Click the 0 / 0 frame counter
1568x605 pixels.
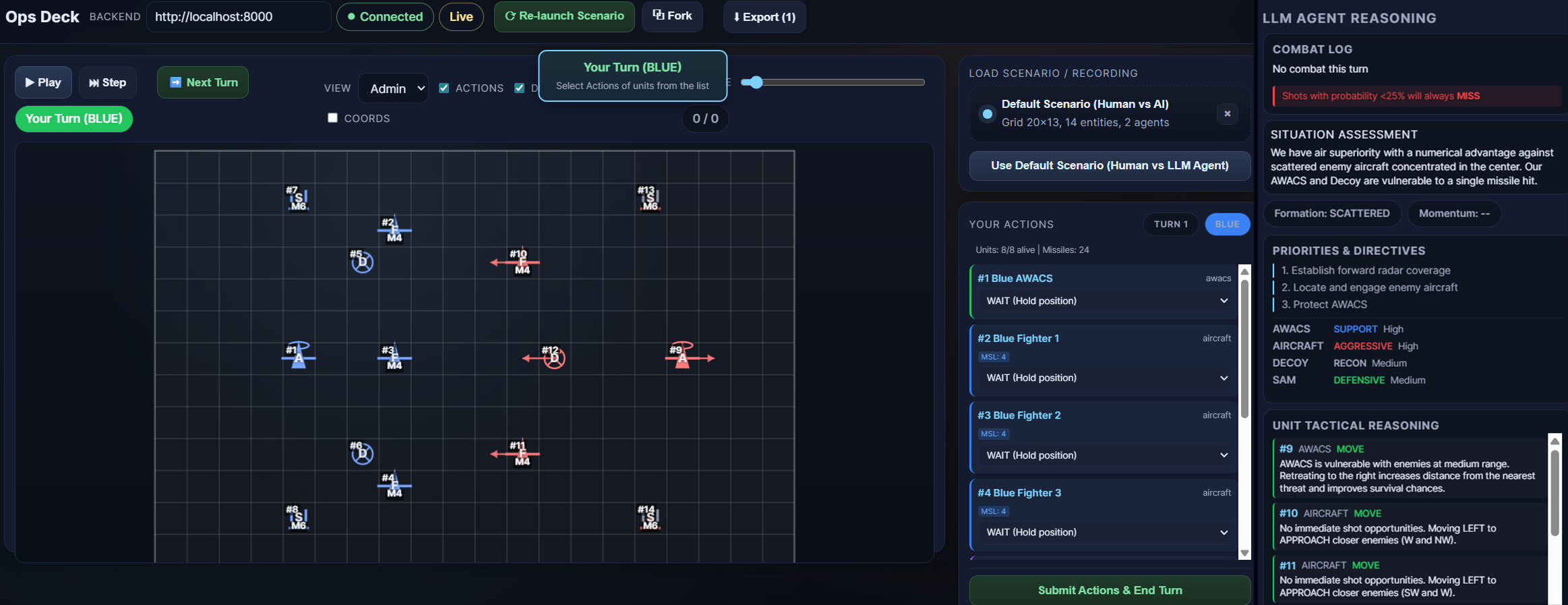(x=705, y=119)
